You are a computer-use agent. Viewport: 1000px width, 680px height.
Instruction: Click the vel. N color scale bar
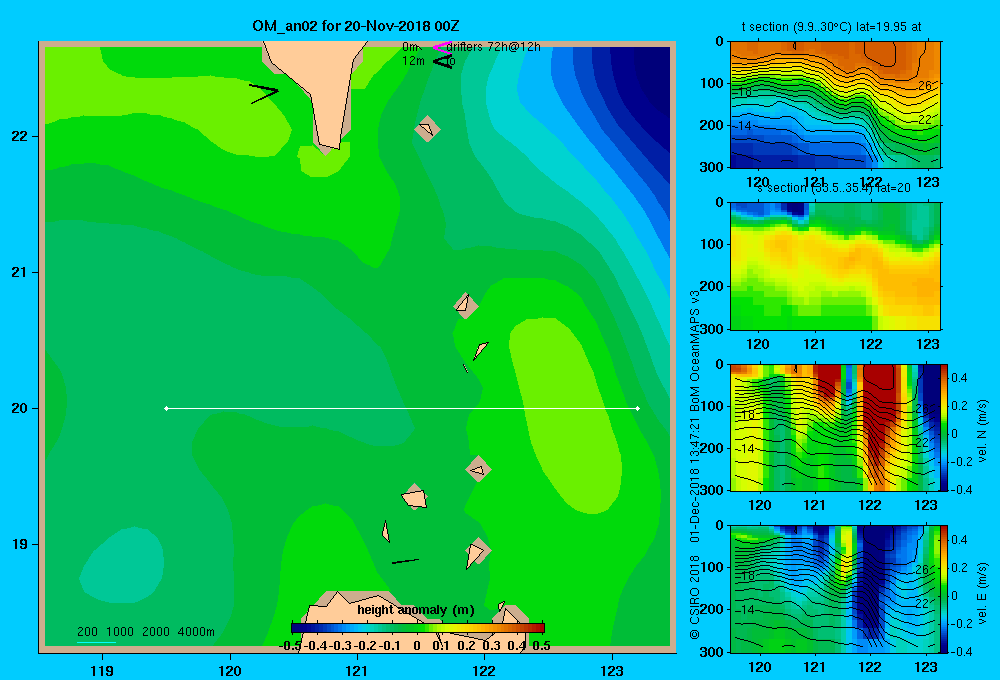[945, 427]
